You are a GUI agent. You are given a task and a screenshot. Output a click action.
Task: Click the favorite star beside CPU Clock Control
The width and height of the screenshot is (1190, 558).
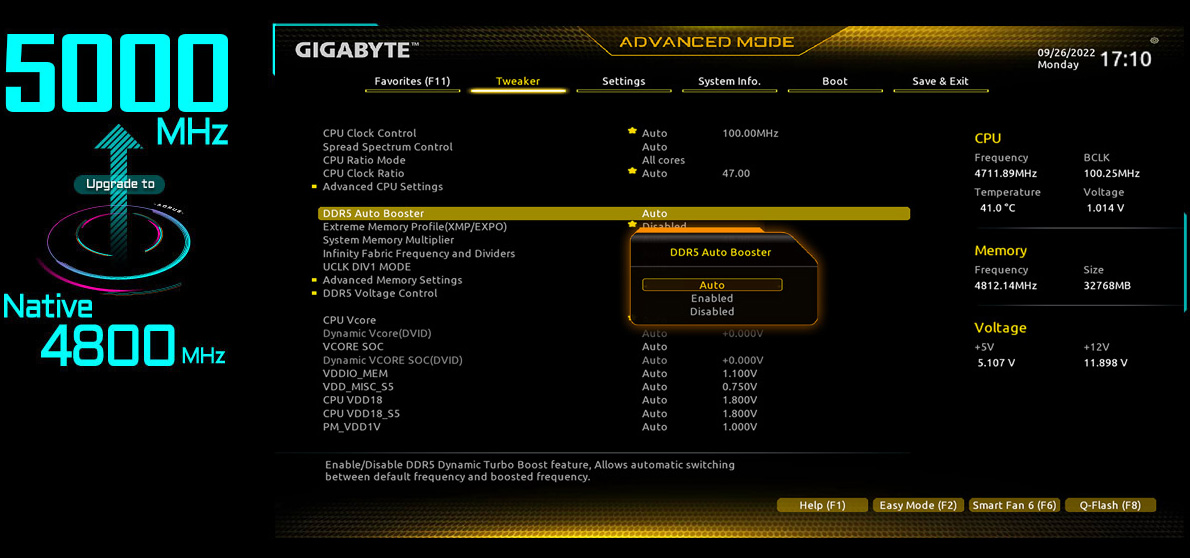point(632,132)
